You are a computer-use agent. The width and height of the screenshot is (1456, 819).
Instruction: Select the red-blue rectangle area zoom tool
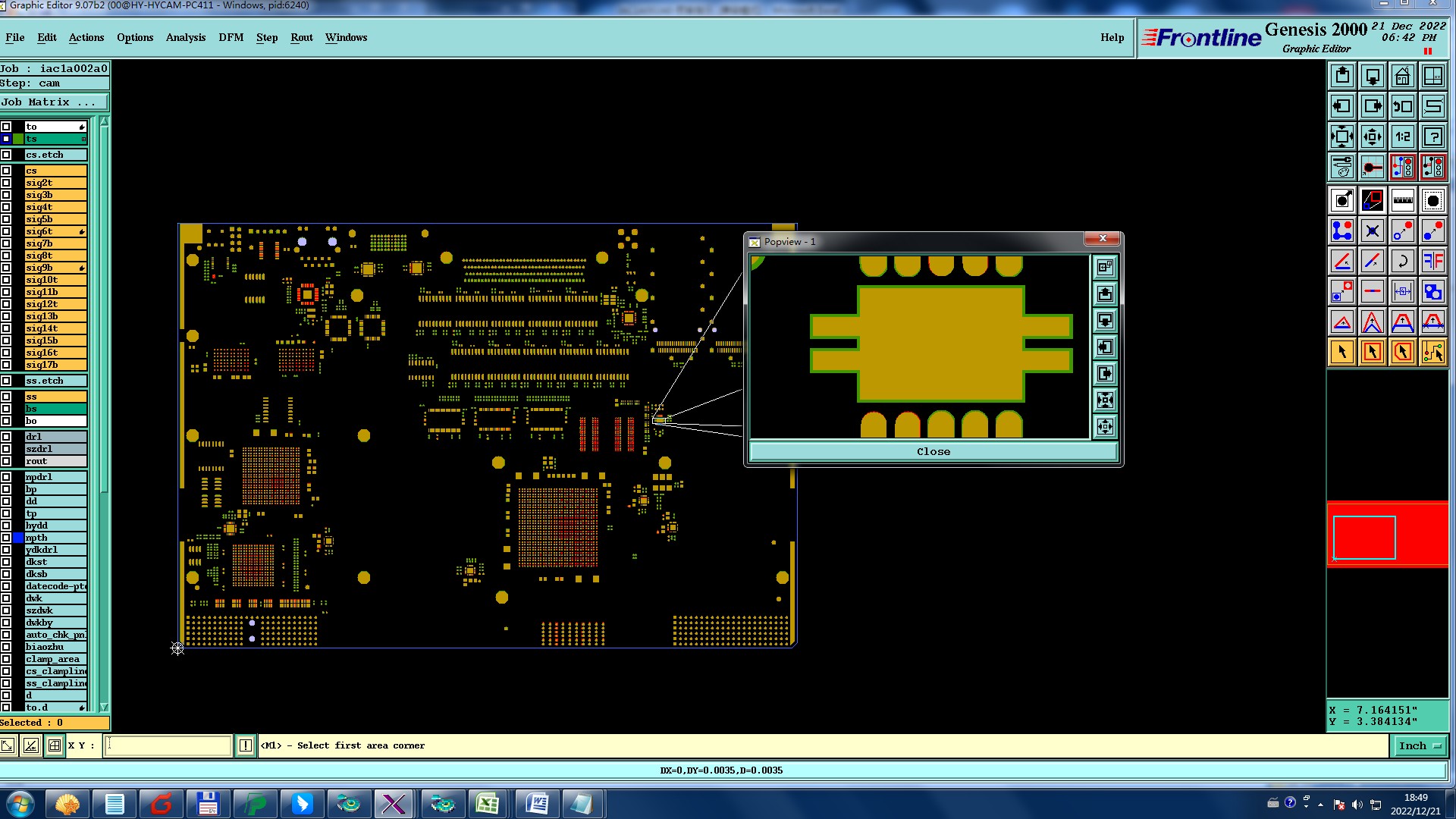click(x=1373, y=200)
